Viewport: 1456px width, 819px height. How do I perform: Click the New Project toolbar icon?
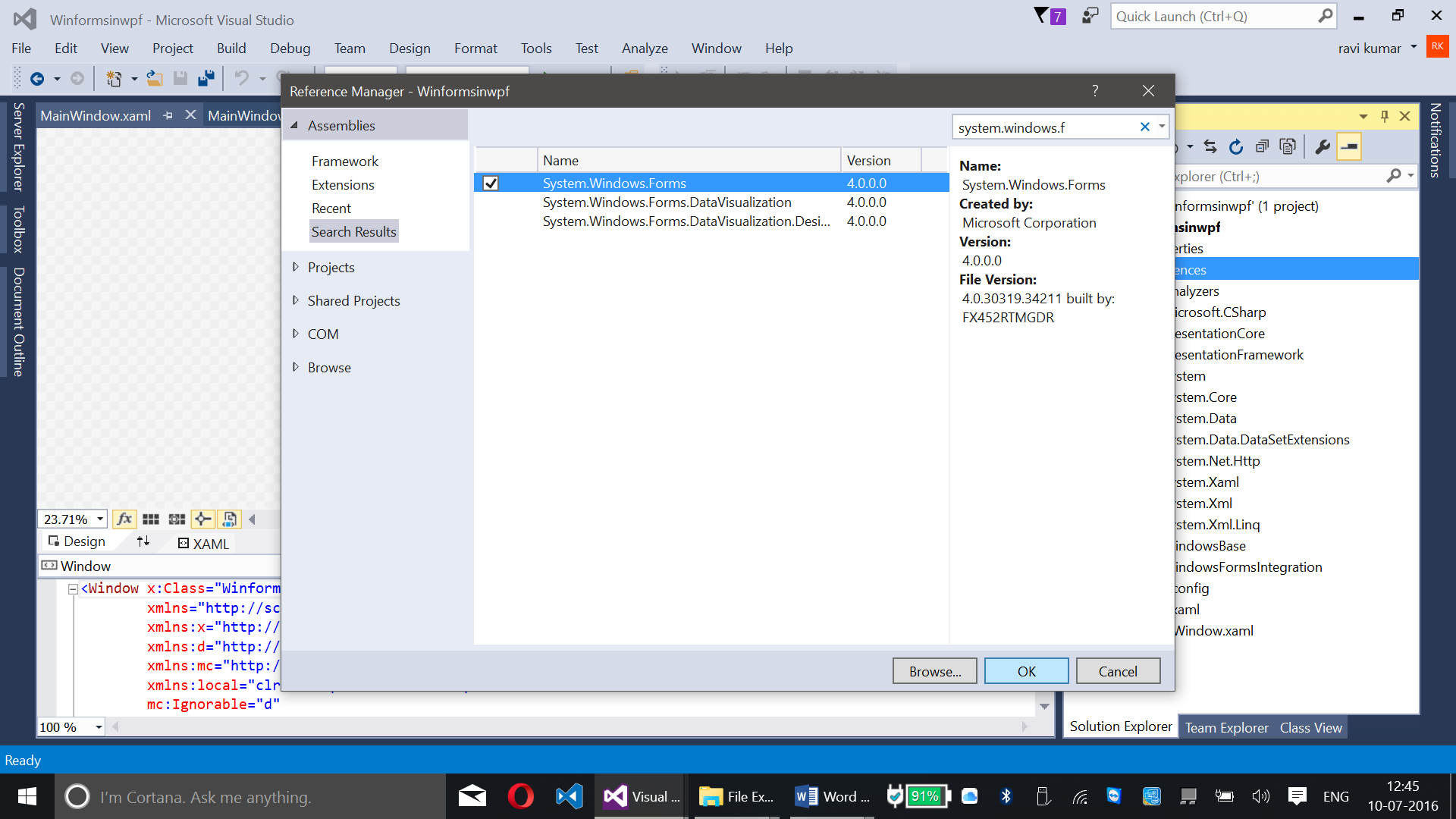pyautogui.click(x=114, y=78)
